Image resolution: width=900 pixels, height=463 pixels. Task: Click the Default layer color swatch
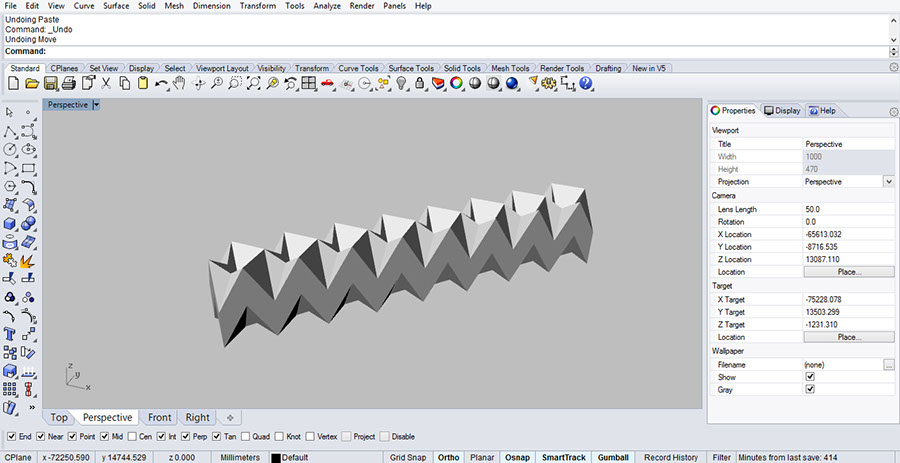pos(275,457)
